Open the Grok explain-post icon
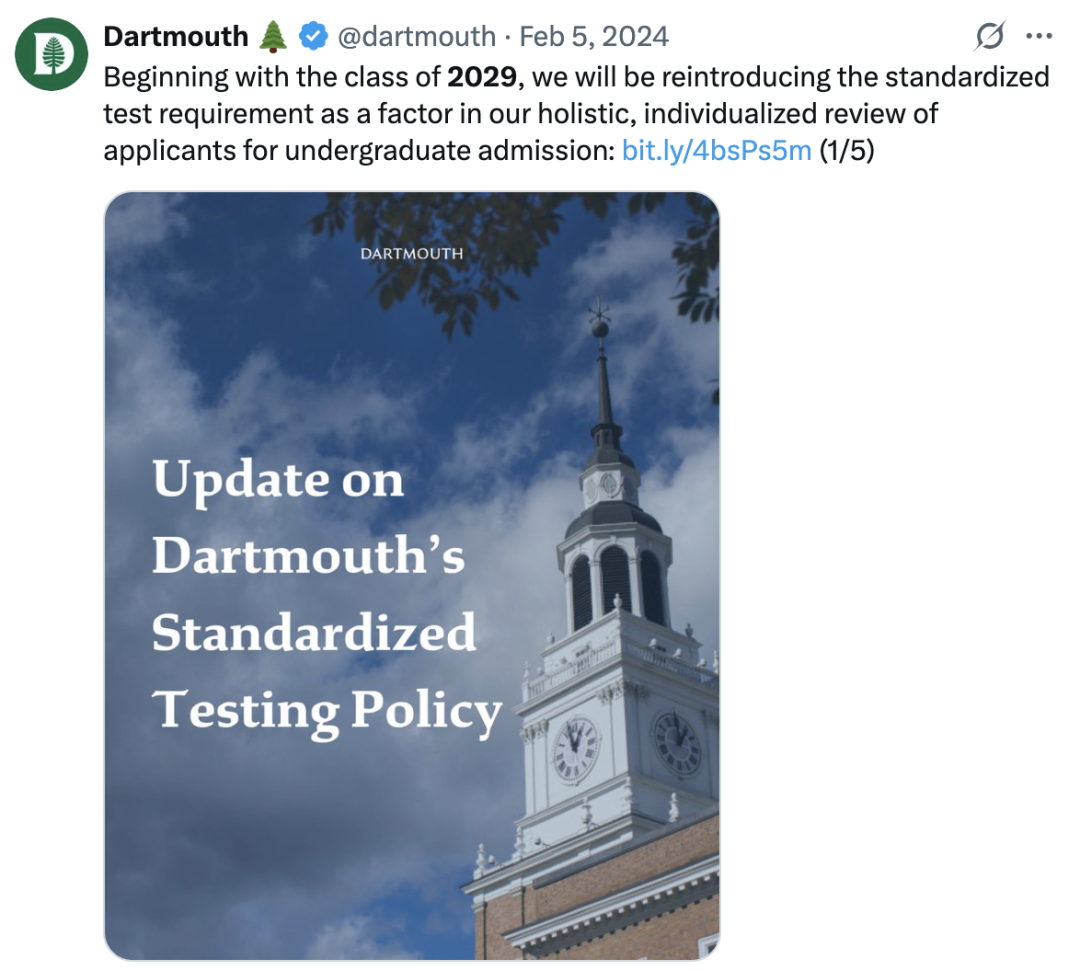 tap(990, 36)
